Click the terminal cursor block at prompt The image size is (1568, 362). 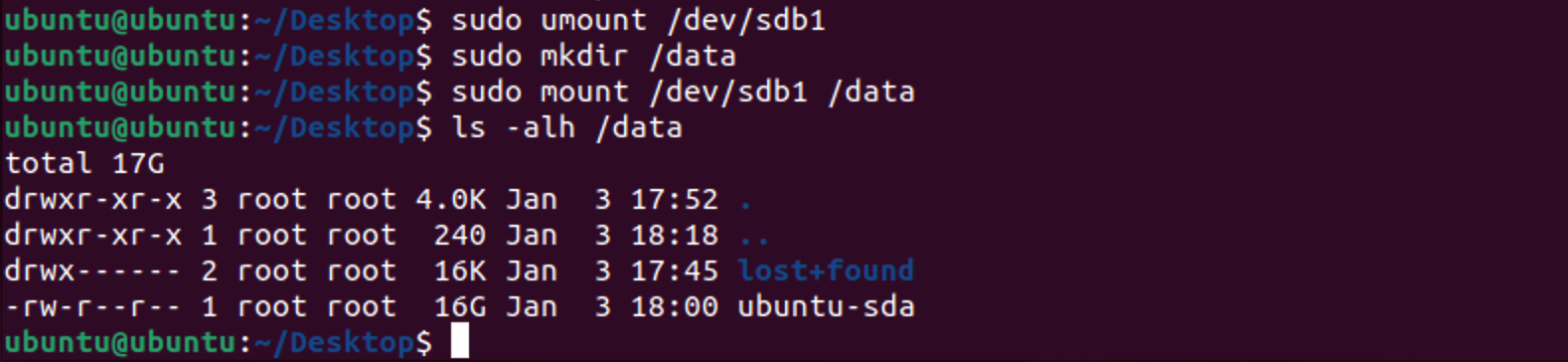pyautogui.click(x=459, y=341)
